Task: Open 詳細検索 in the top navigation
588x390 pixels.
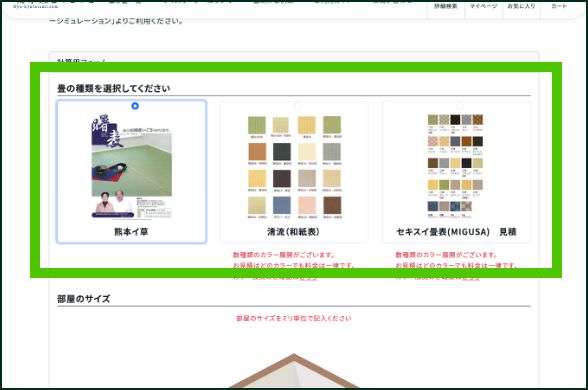Action: click(446, 6)
